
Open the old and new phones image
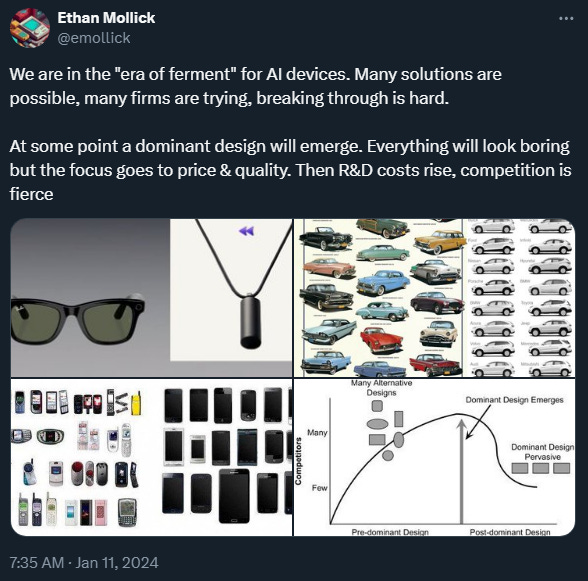coord(151,457)
